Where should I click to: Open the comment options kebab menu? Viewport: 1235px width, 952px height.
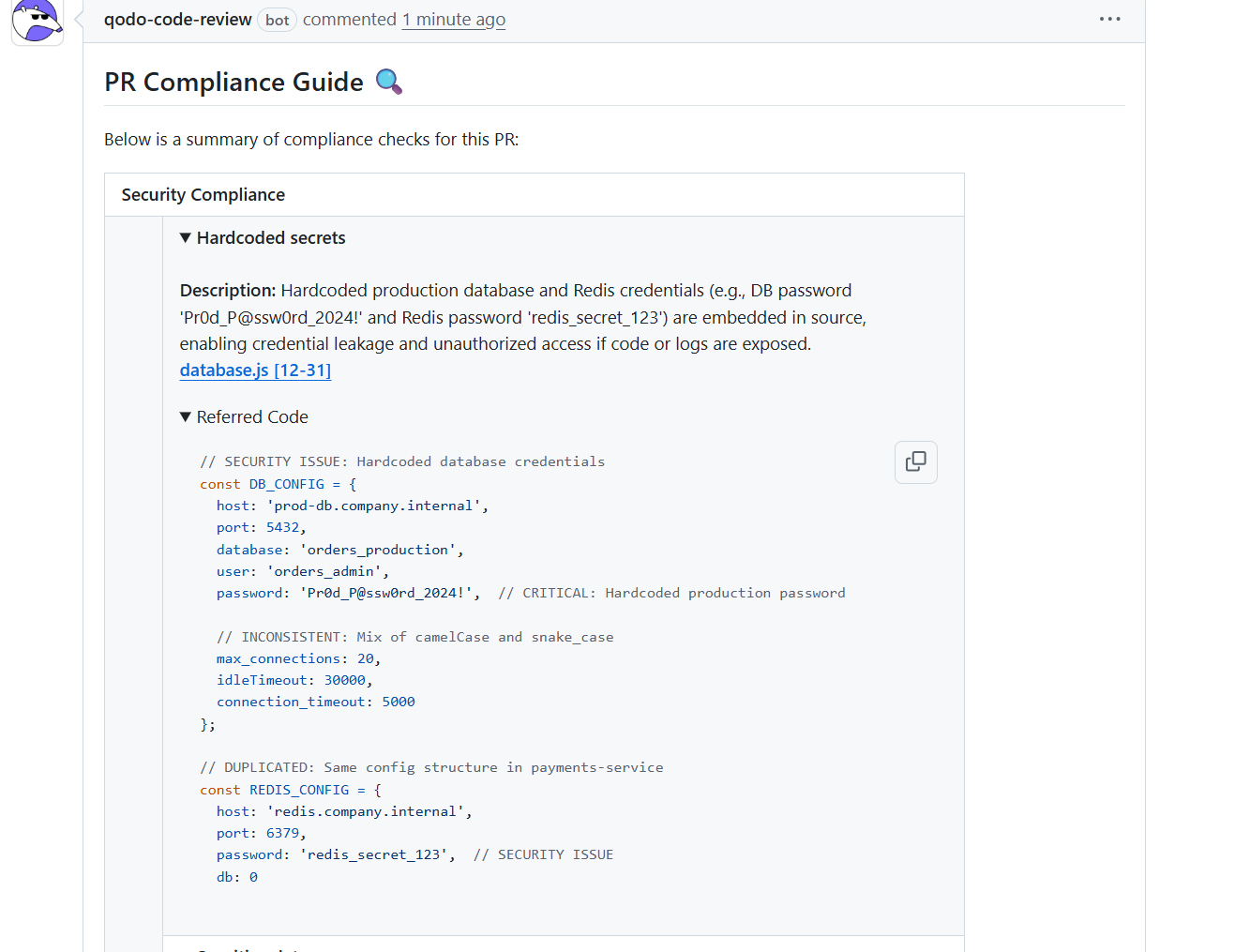[1109, 19]
